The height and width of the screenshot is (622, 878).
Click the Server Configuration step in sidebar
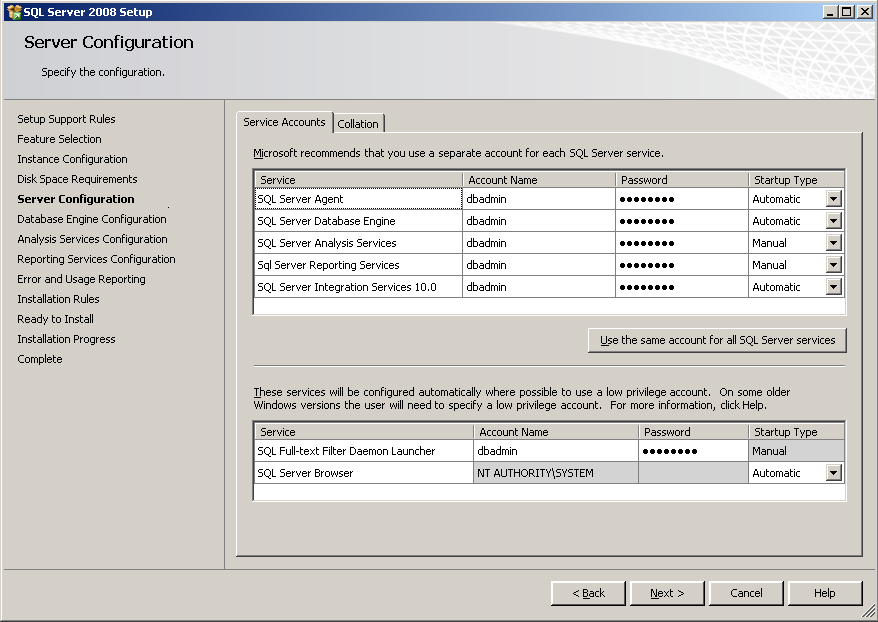click(76, 199)
